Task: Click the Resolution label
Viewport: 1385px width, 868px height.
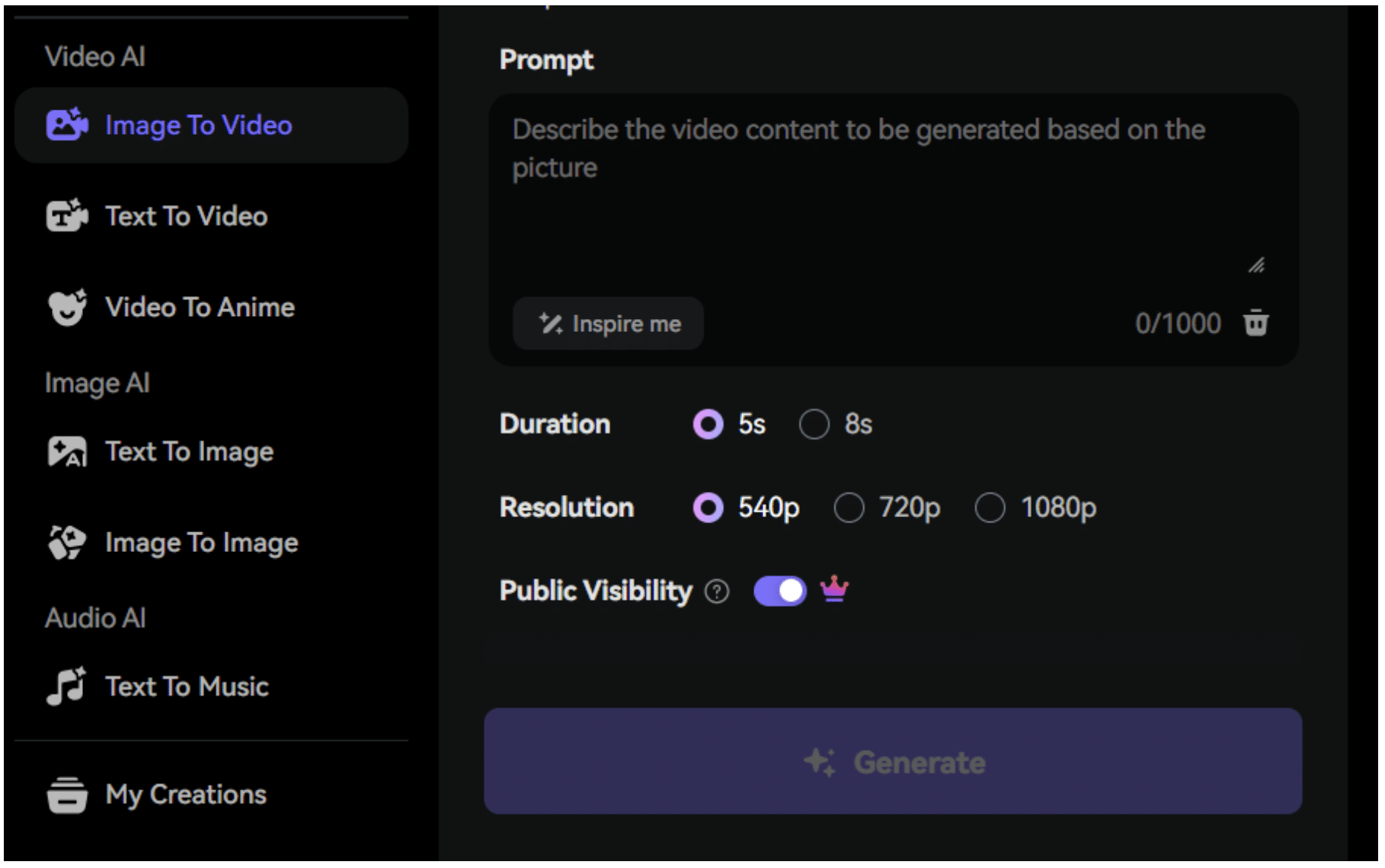Action: [x=567, y=507]
